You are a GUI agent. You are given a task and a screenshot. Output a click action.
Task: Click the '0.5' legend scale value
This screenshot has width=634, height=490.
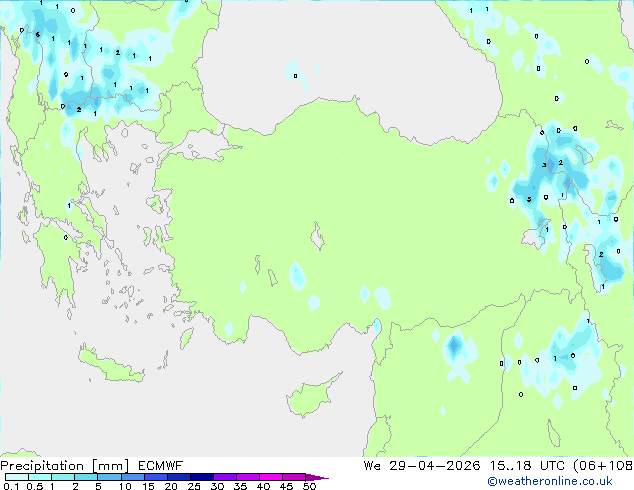35,486
